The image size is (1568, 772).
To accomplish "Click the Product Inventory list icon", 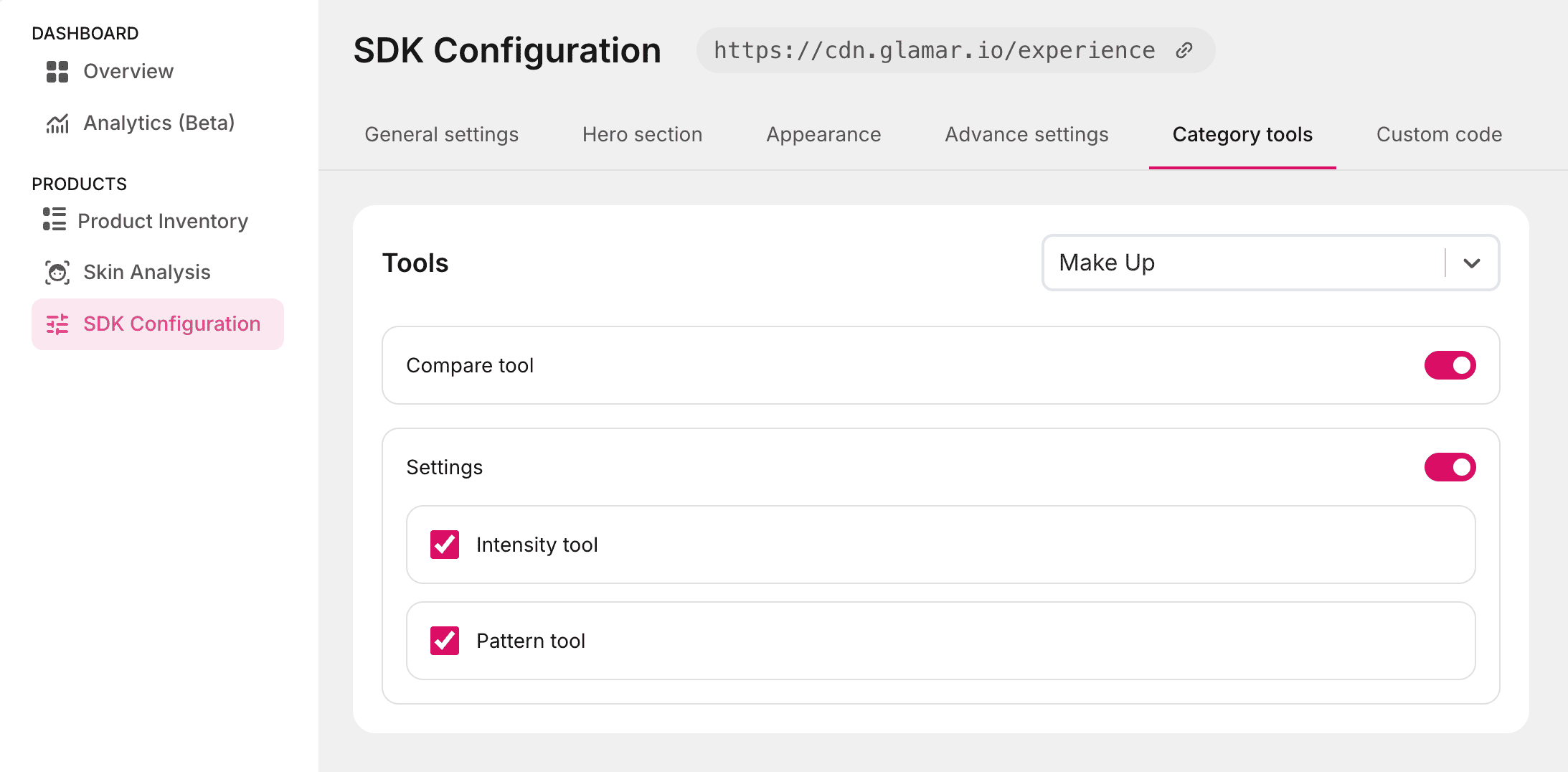I will point(55,220).
